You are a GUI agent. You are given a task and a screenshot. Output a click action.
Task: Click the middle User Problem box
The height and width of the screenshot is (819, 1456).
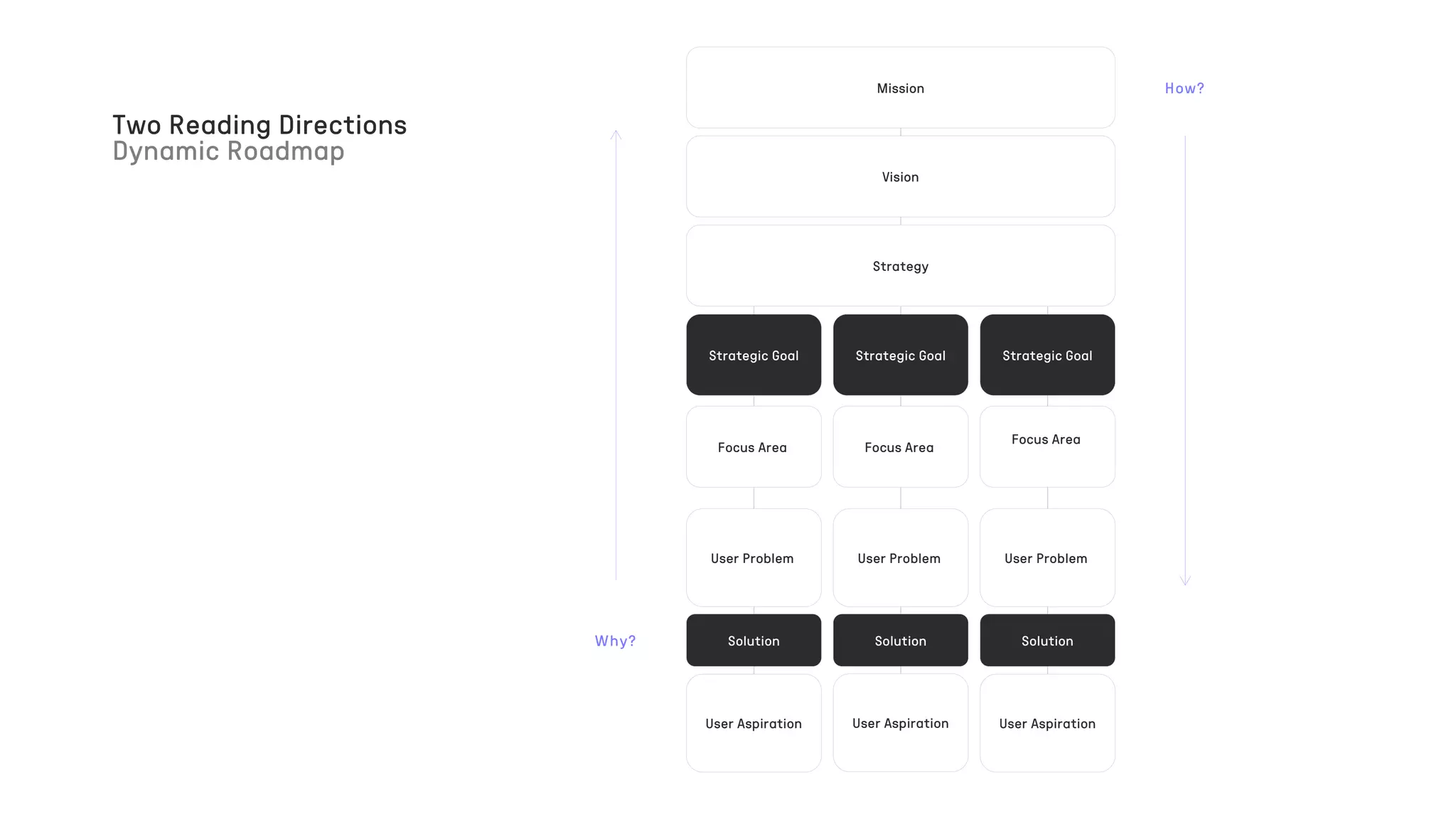point(900,558)
